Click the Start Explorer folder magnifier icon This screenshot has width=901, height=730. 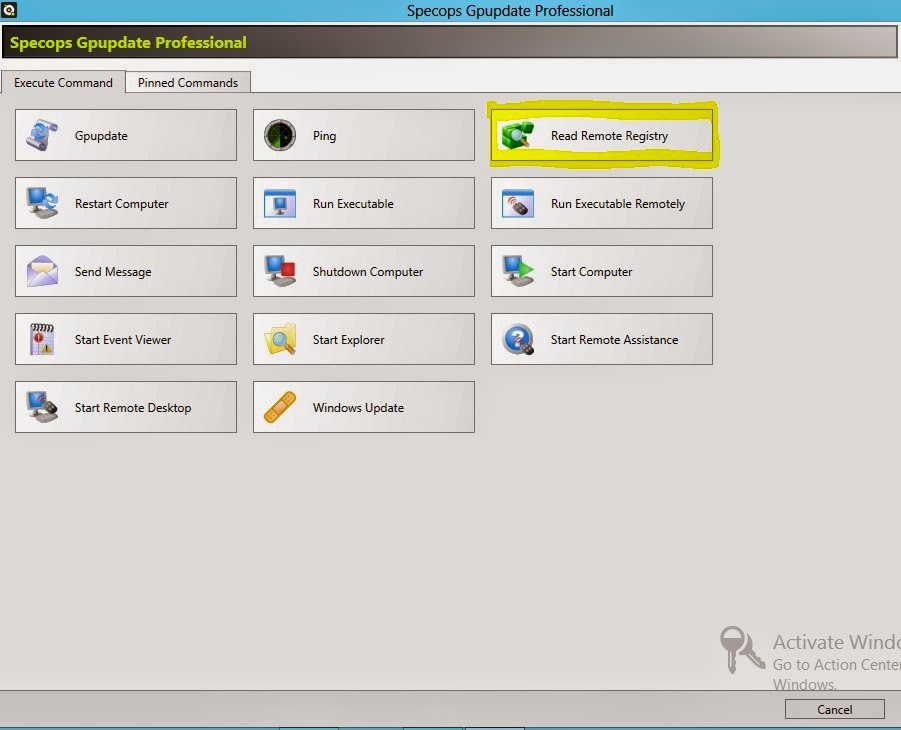coord(280,339)
